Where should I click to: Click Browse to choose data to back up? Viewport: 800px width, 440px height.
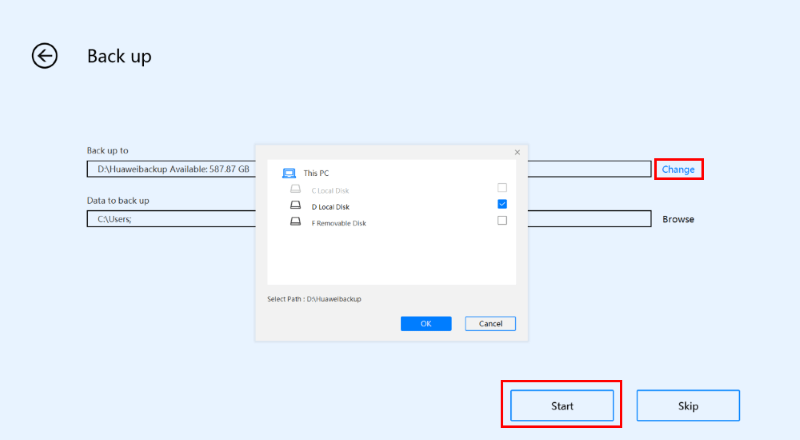tap(678, 219)
